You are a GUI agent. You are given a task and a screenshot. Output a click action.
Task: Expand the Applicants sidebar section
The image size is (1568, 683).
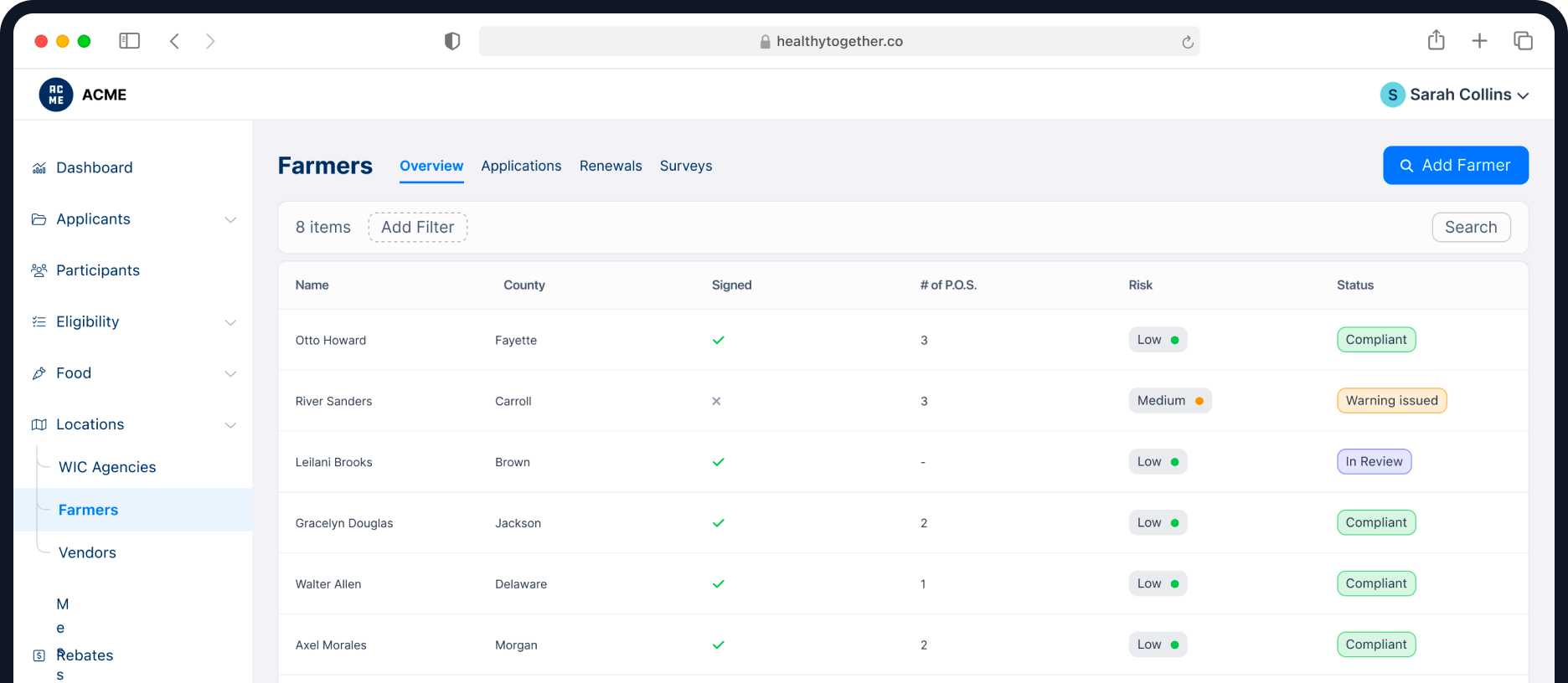point(230,219)
